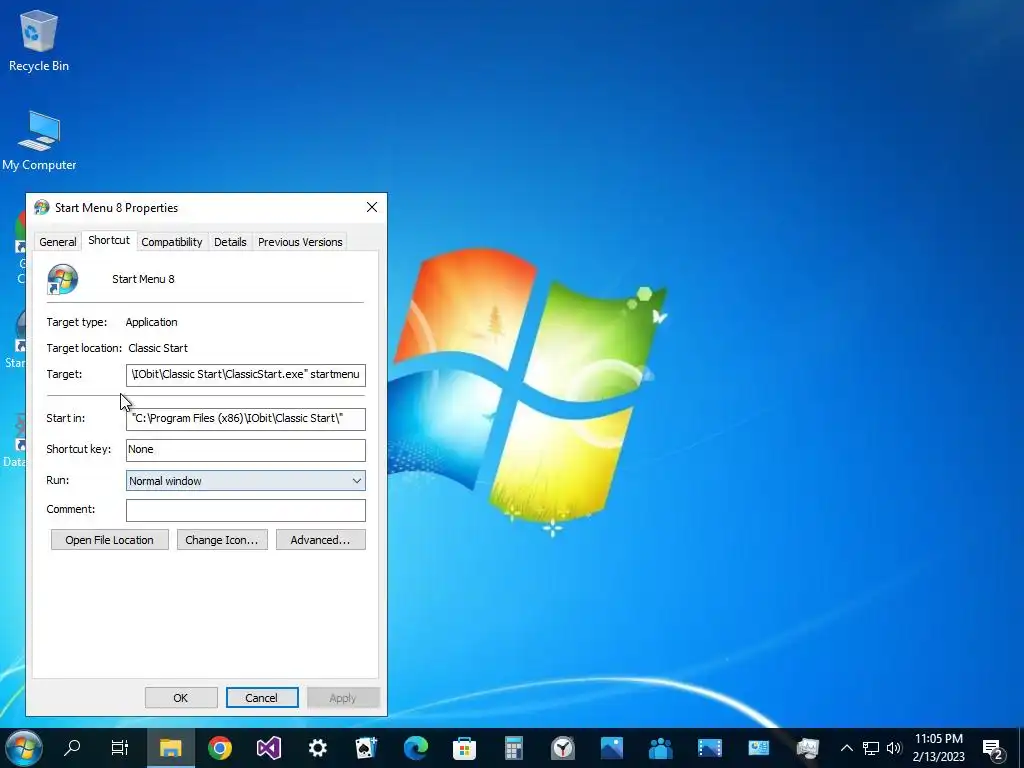Viewport: 1024px width, 768px height.
Task: Open the network status tray icon
Action: pos(871,748)
